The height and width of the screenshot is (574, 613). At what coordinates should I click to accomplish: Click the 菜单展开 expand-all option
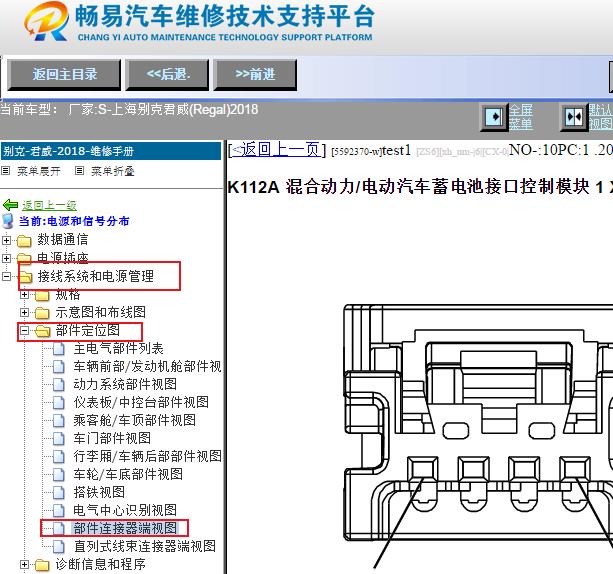click(39, 171)
